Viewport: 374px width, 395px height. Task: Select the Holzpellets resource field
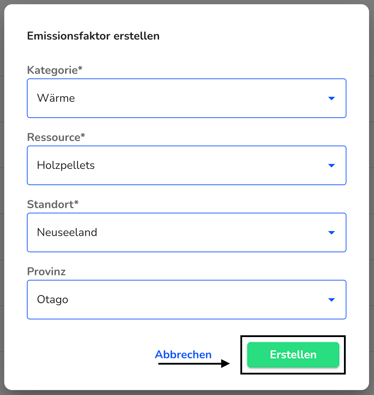[x=187, y=165]
